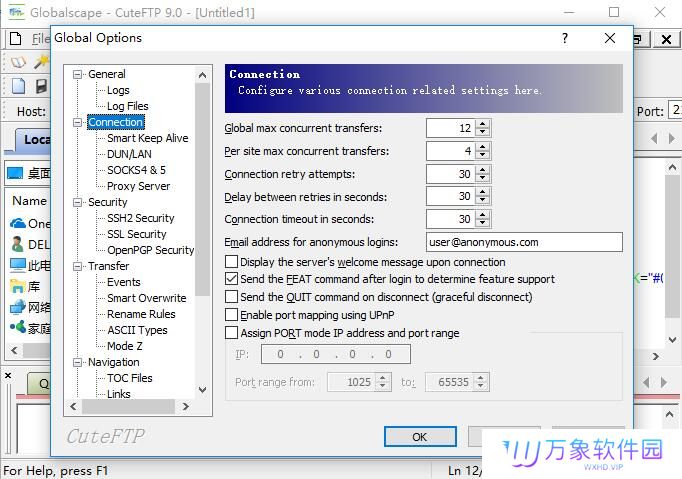This screenshot has height=479, width=682.
Task: Enable port mapping using UPnP
Action: coord(231,315)
